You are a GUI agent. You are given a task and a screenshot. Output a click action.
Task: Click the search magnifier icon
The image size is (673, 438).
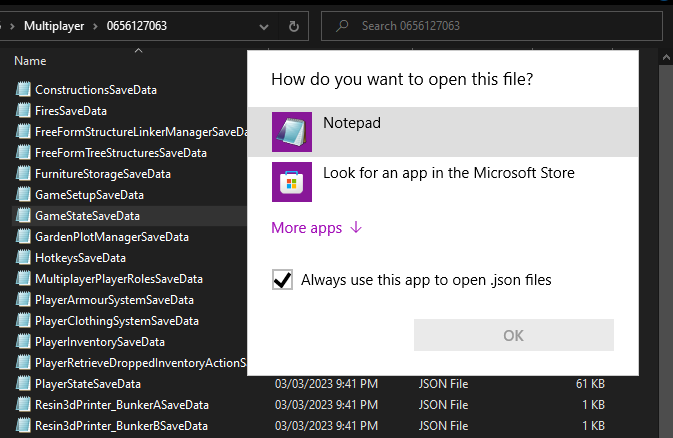(342, 26)
